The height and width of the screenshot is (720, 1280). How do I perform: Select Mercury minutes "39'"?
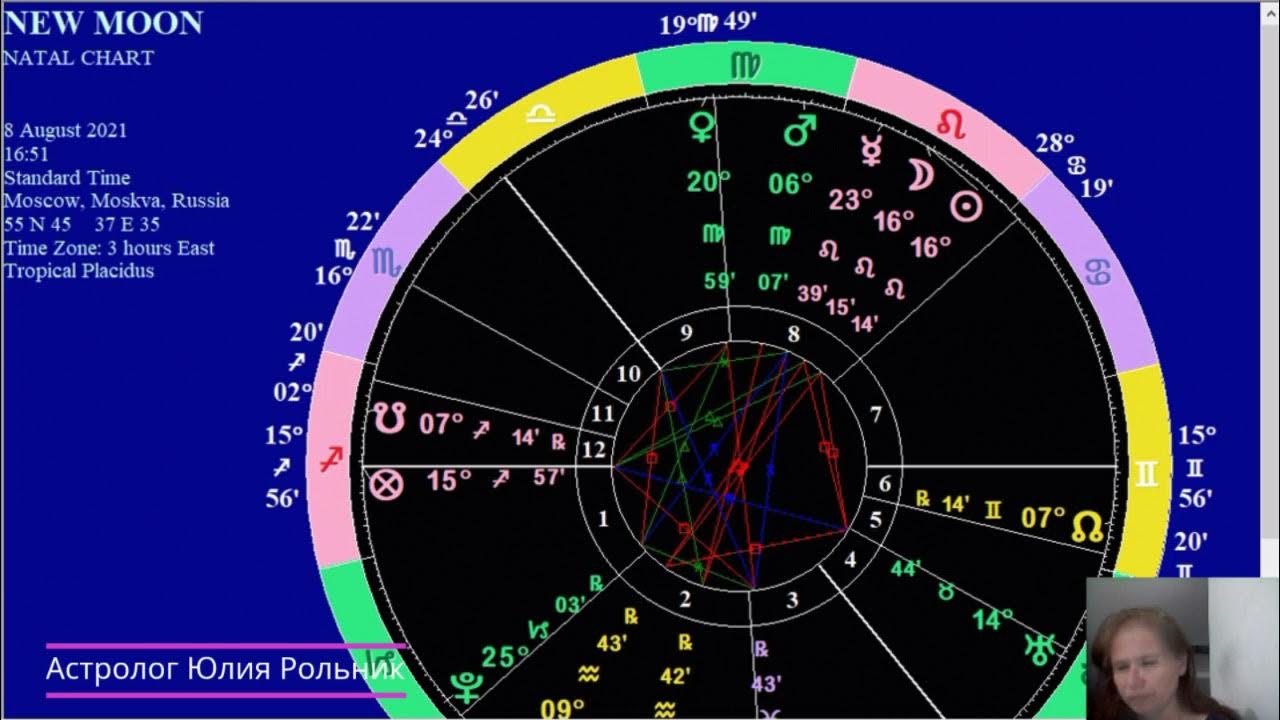tap(813, 292)
